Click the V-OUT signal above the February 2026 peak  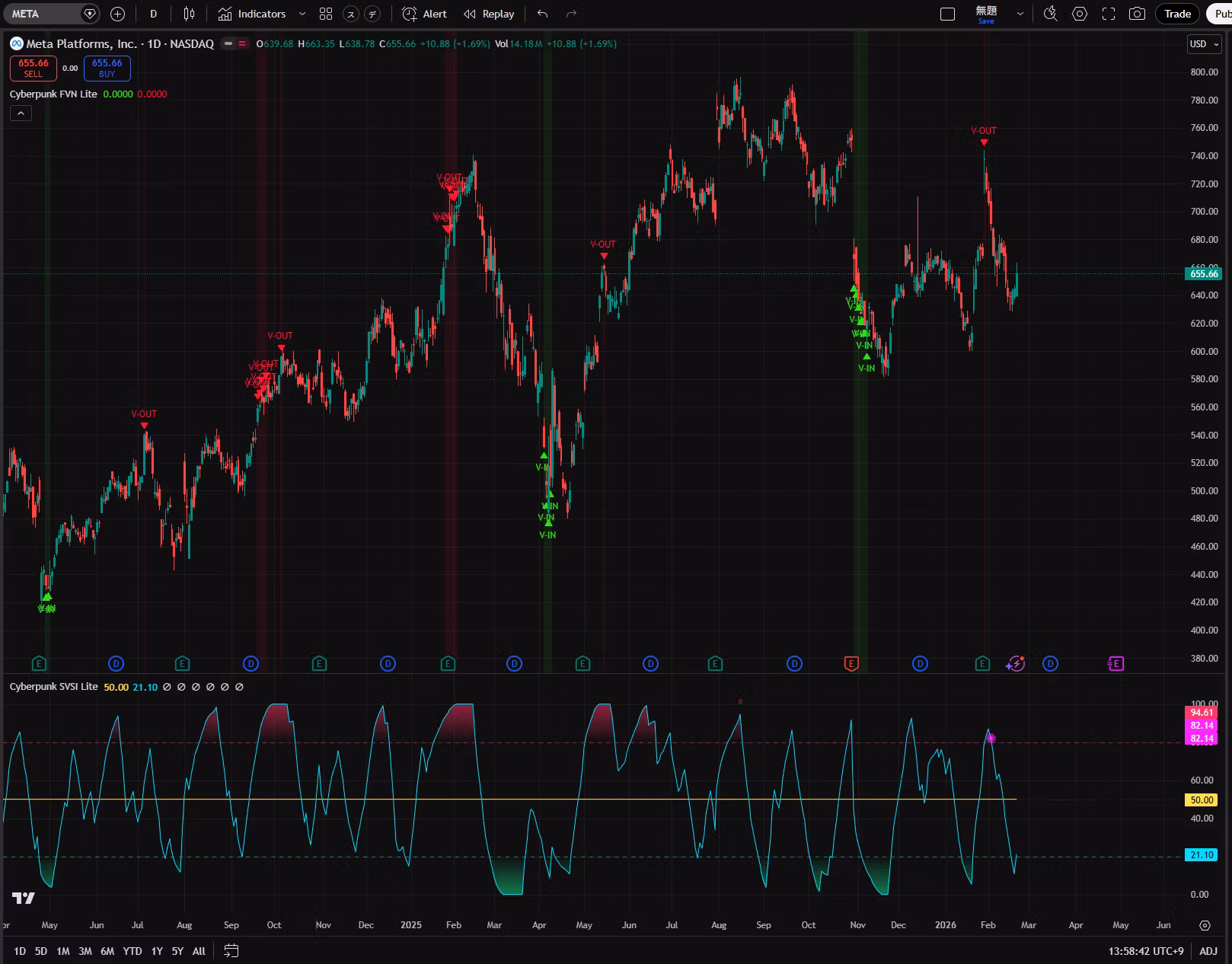point(984,131)
